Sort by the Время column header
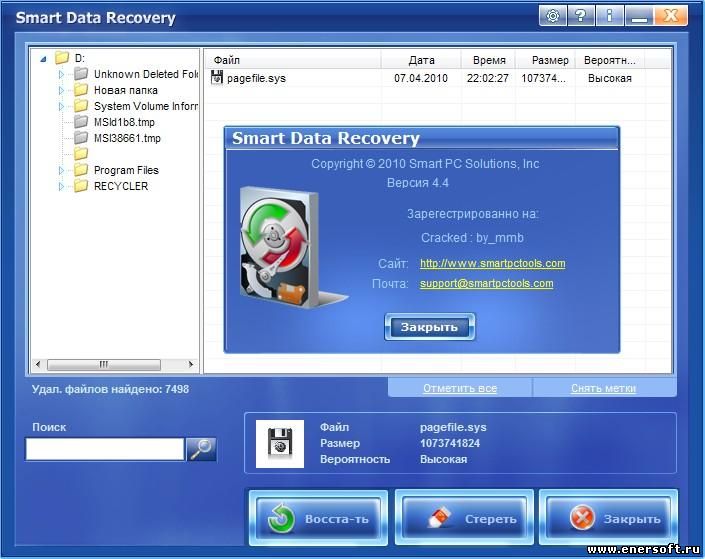Viewport: 705px width, 559px height. [x=489, y=60]
